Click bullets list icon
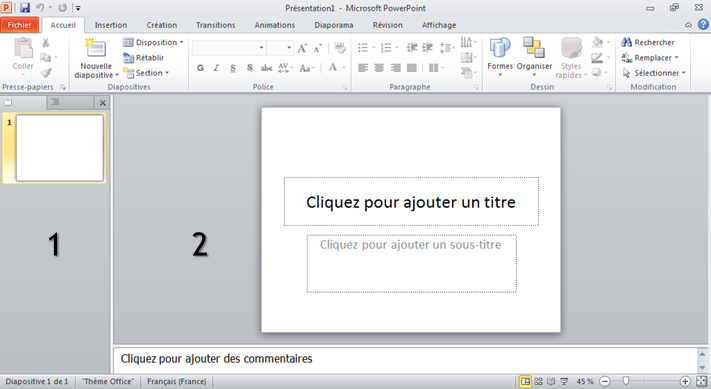This screenshot has height=389, width=711. 363,48
